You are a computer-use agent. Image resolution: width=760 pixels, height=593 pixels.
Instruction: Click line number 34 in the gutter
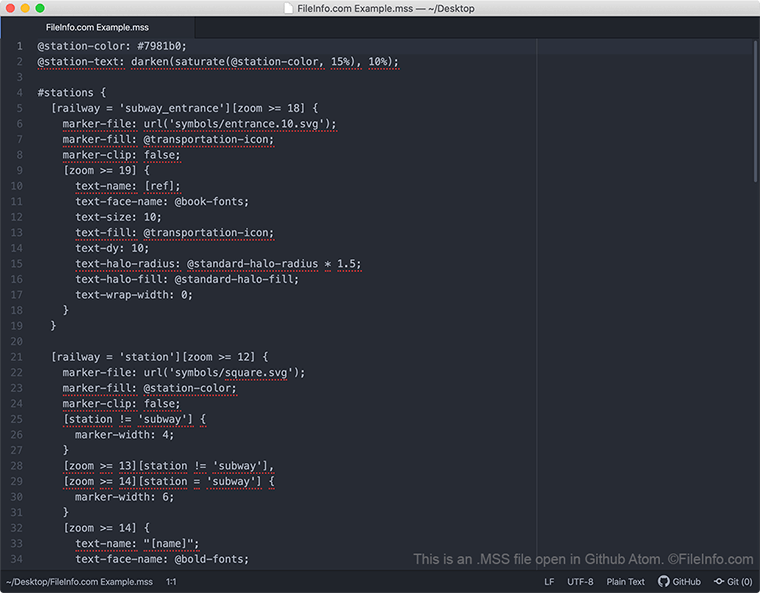click(16, 559)
